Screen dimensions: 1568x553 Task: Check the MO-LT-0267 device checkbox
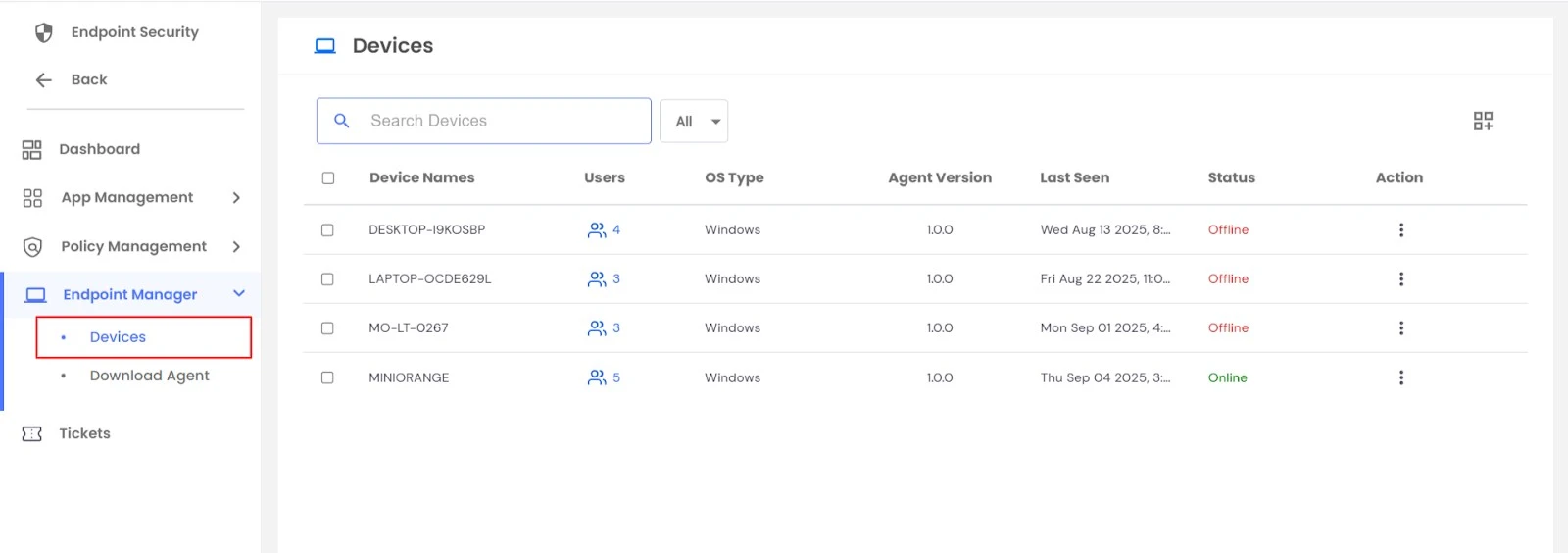click(x=327, y=328)
